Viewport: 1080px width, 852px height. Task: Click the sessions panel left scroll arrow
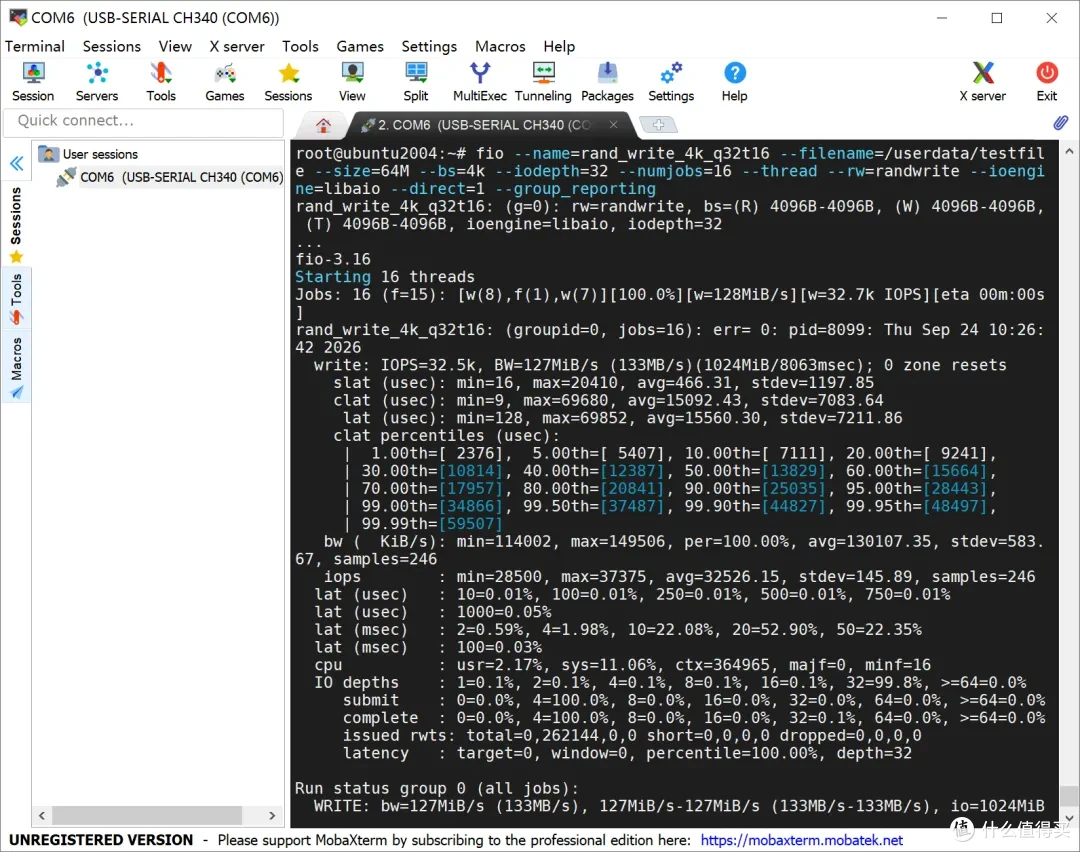[42, 815]
